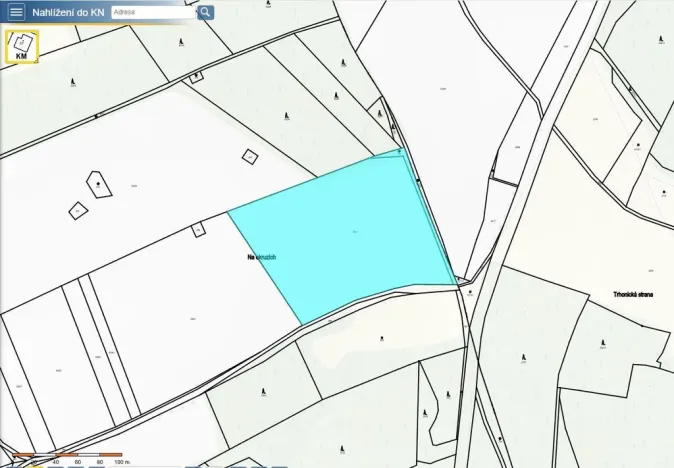
Task: Open the KM map layer switcher
Action: [21, 46]
